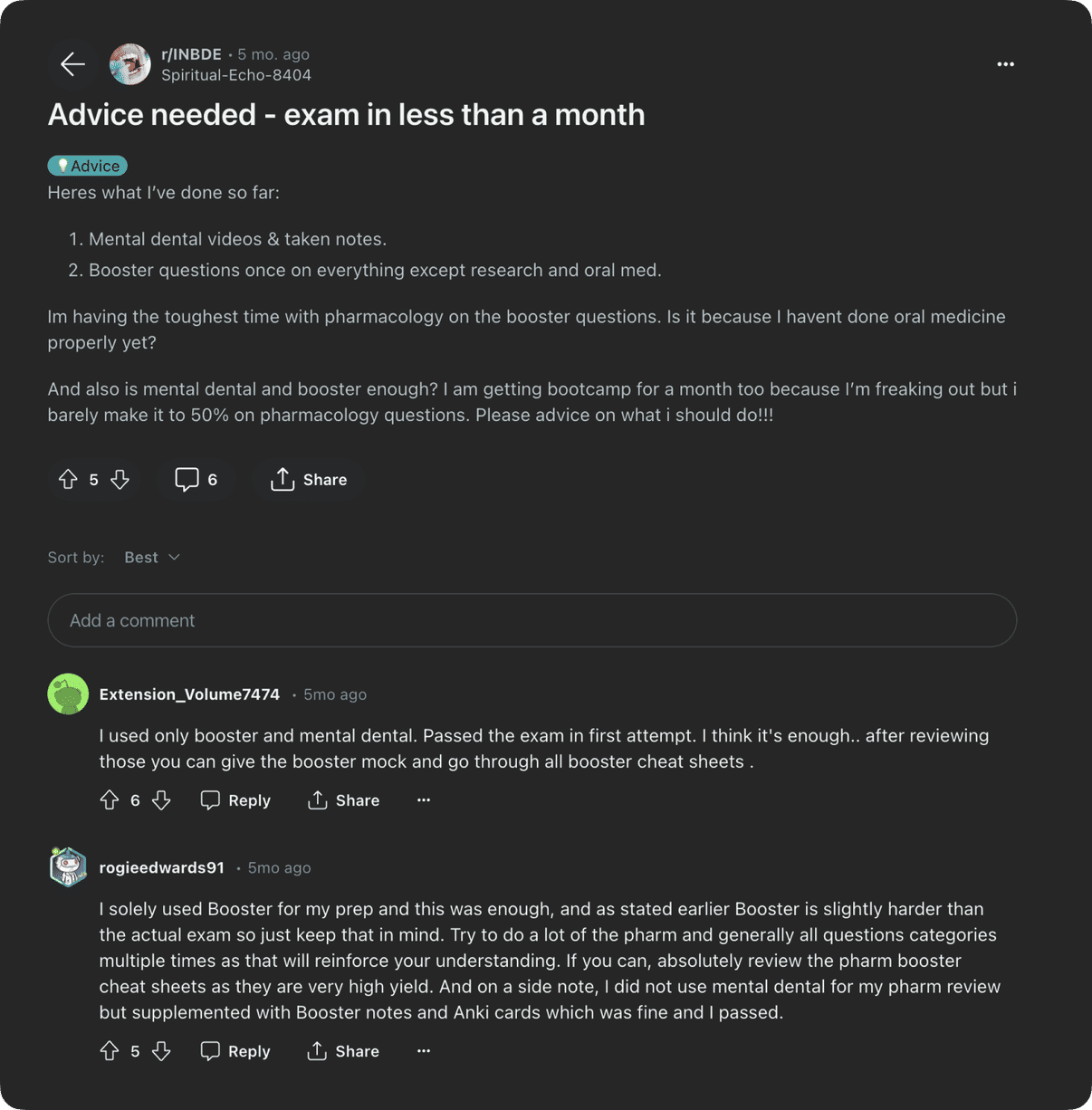The width and height of the screenshot is (1092, 1110).
Task: Go back using the left arrow
Action: coord(72,64)
